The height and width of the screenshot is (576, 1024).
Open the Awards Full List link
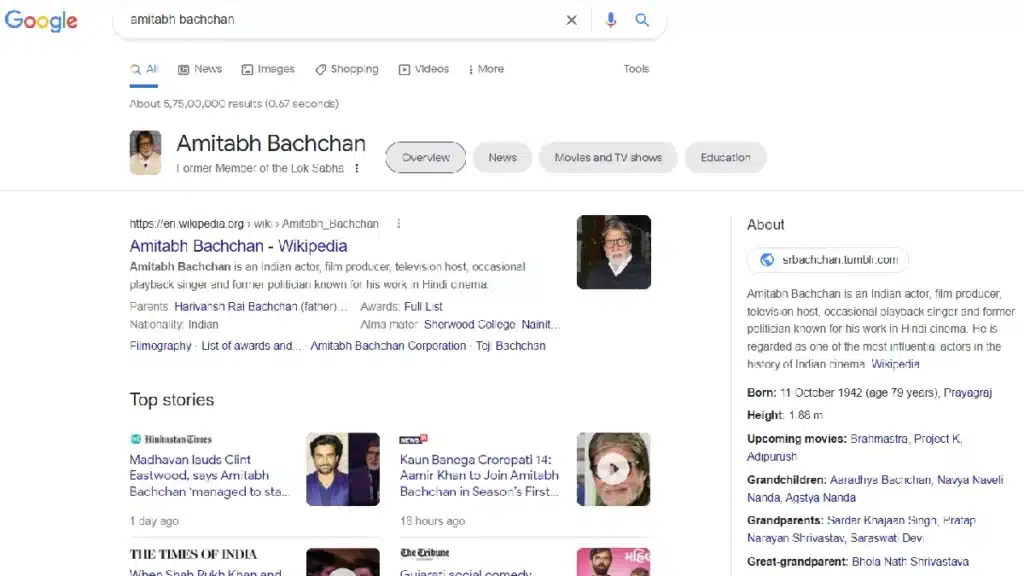[x=423, y=306]
